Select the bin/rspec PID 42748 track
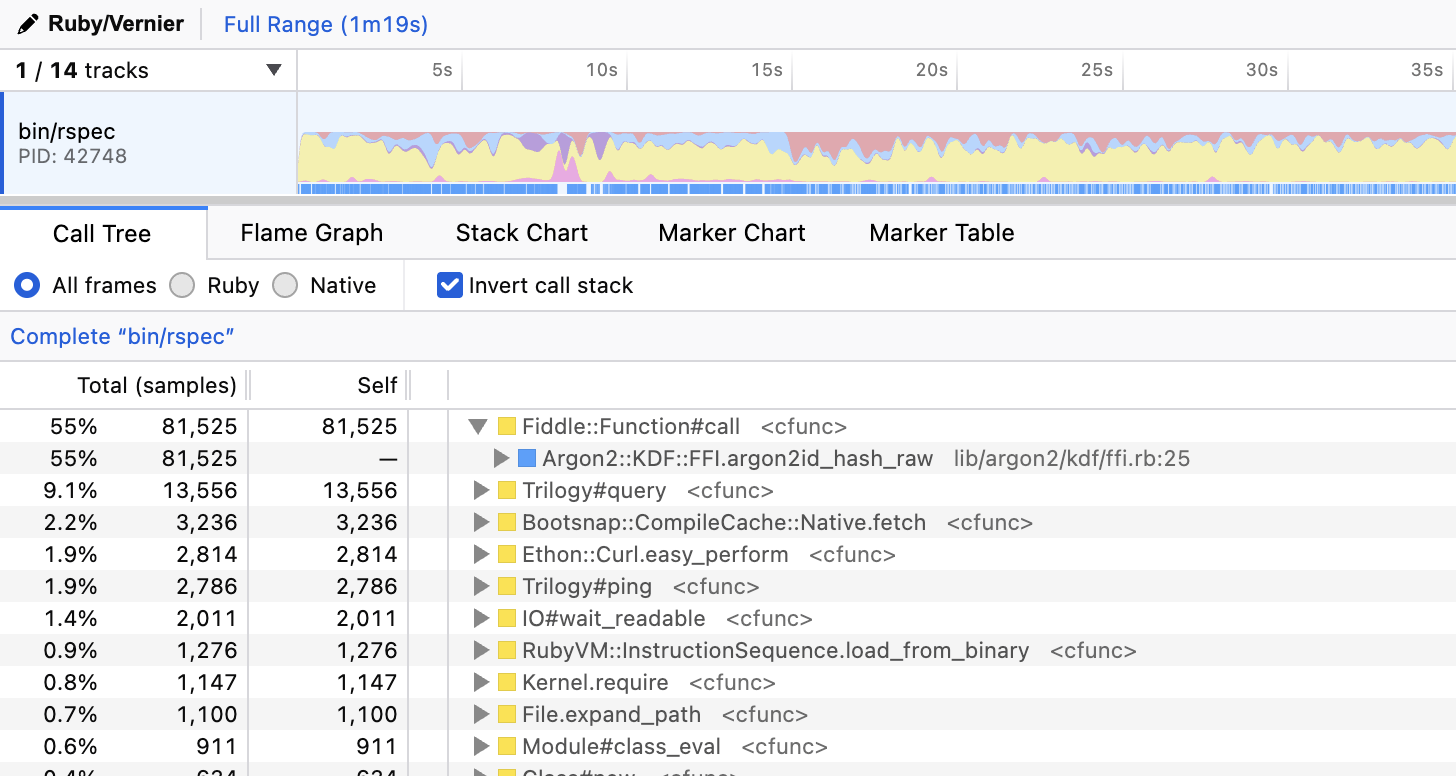 point(148,143)
